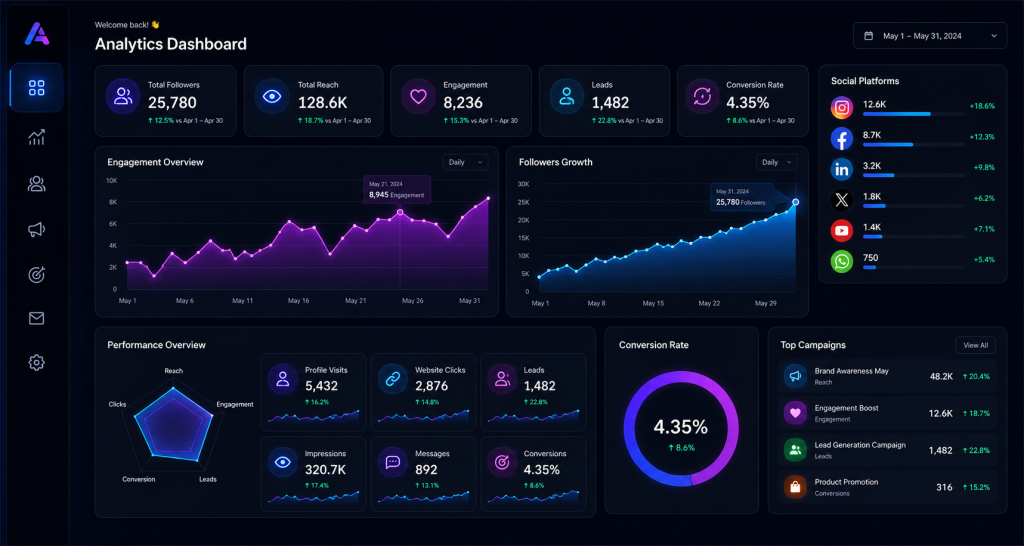Open the Product Promotion campaign row
1024x546 pixels.
click(x=888, y=487)
